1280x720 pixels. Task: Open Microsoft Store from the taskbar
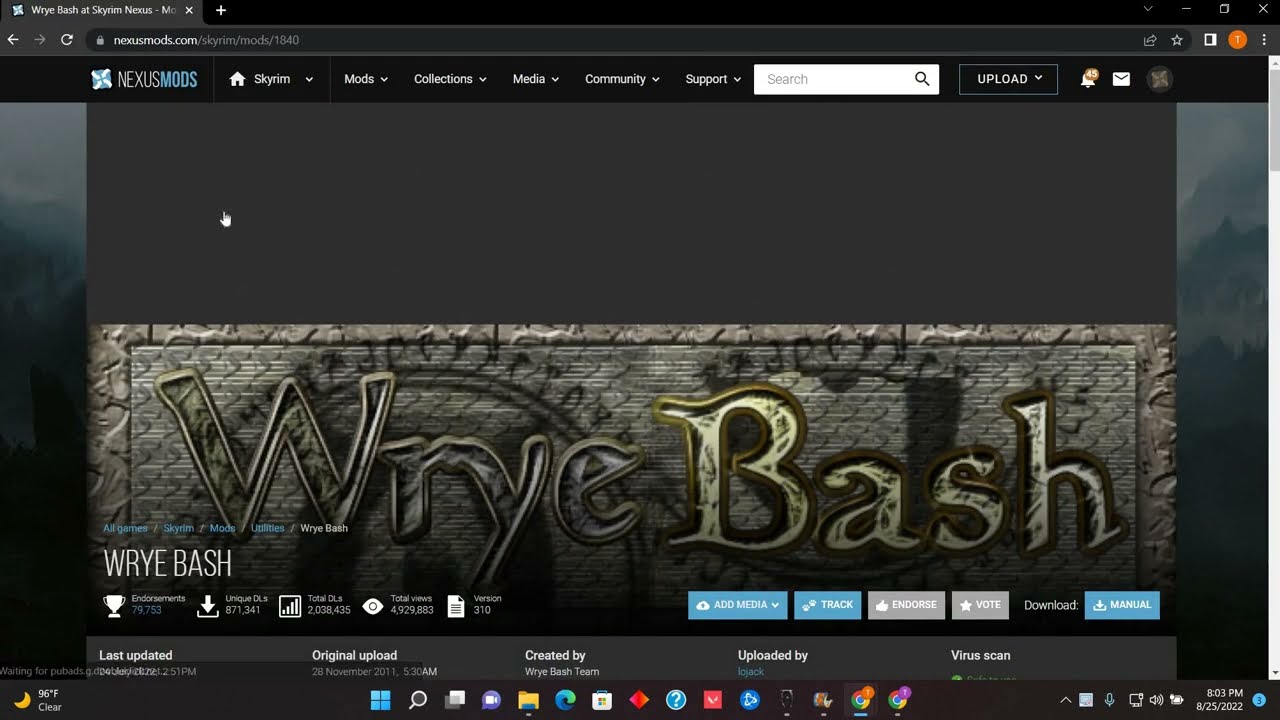(x=602, y=700)
